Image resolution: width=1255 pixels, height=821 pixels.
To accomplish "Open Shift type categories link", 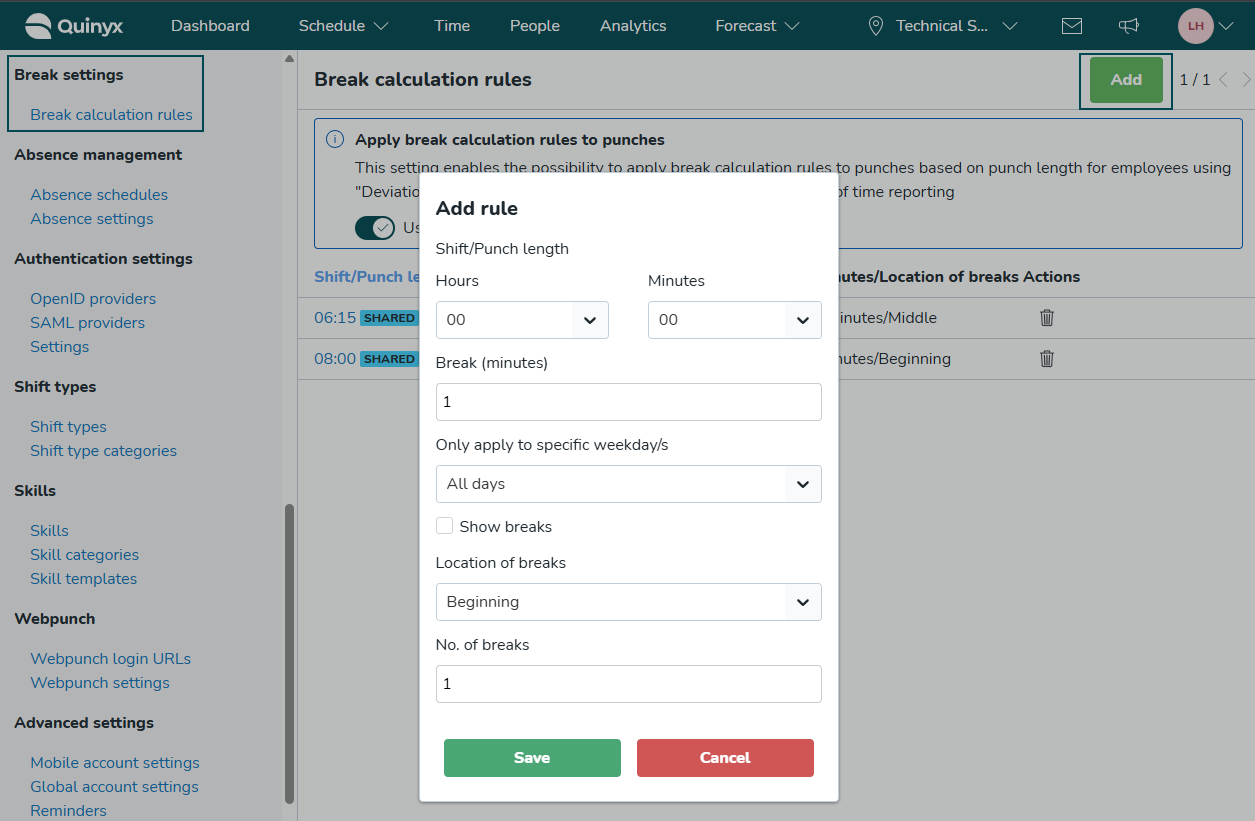I will tap(103, 451).
